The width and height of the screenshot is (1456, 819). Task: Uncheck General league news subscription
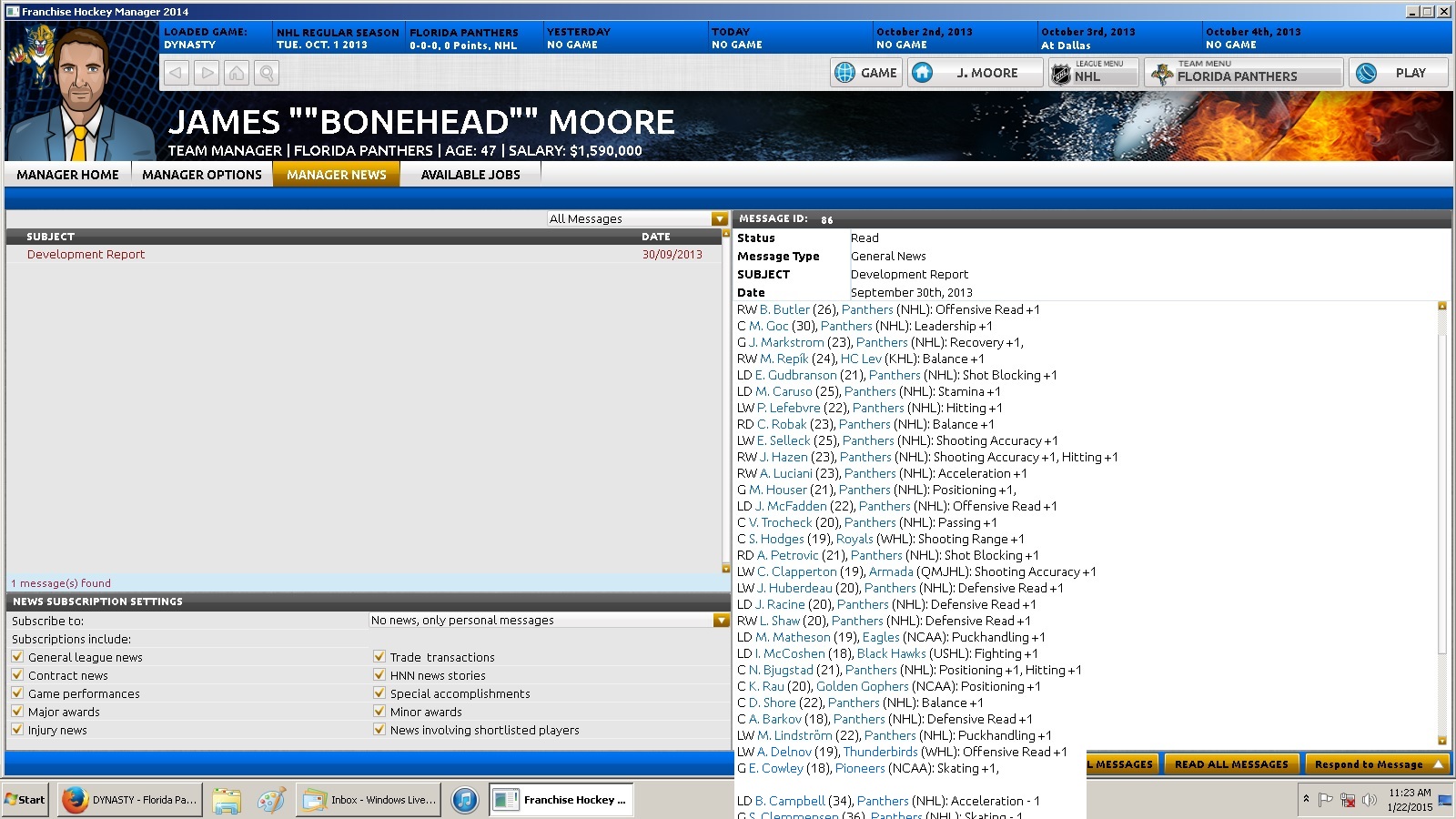tap(17, 656)
